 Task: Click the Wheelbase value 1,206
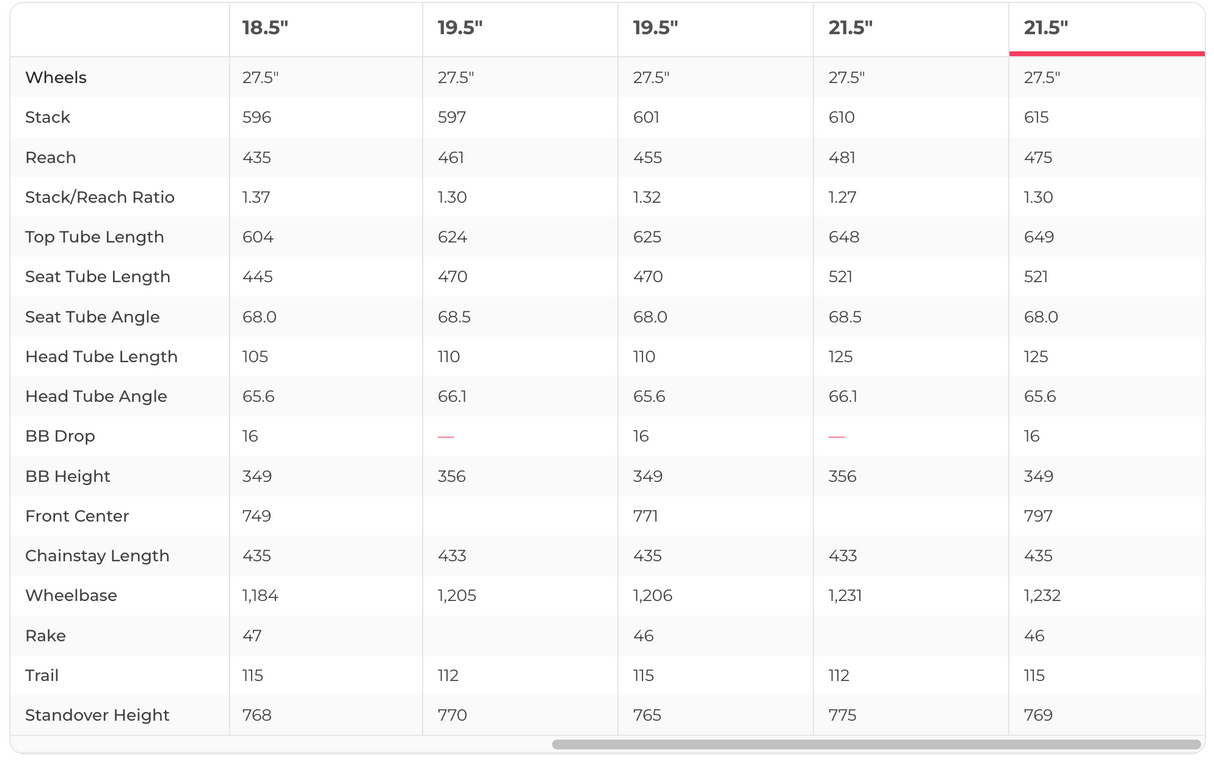652,595
